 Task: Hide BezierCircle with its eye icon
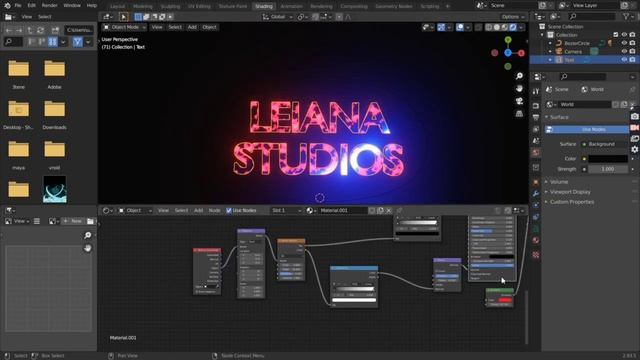point(624,43)
